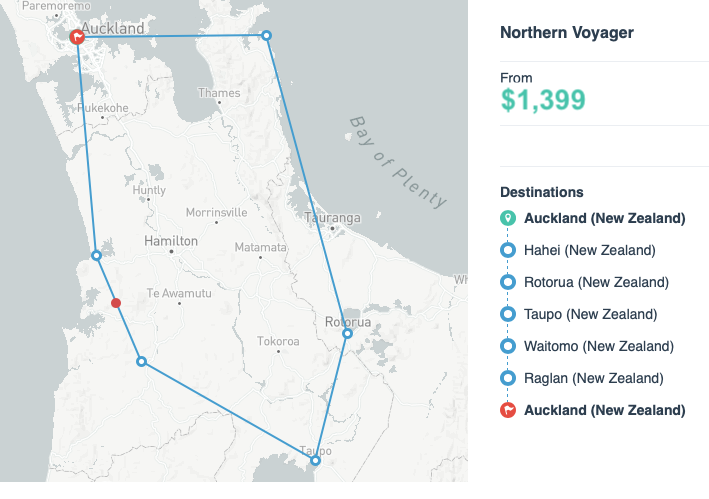Click the Rotorua waypoint circle on map
Screen dimensions: 709x499
(x=347, y=334)
